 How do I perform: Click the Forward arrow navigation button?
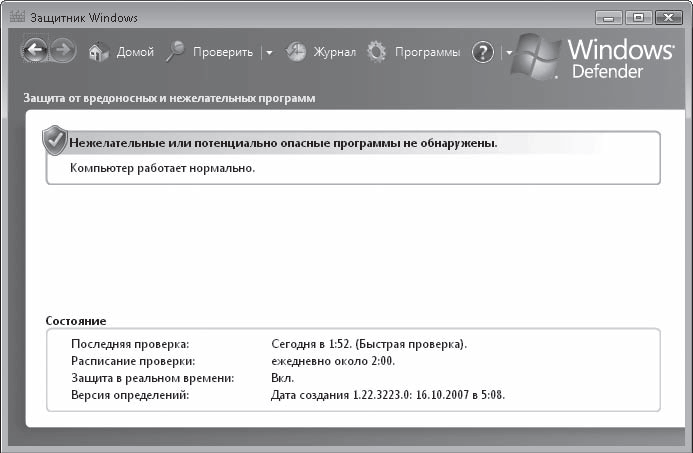tap(63, 52)
